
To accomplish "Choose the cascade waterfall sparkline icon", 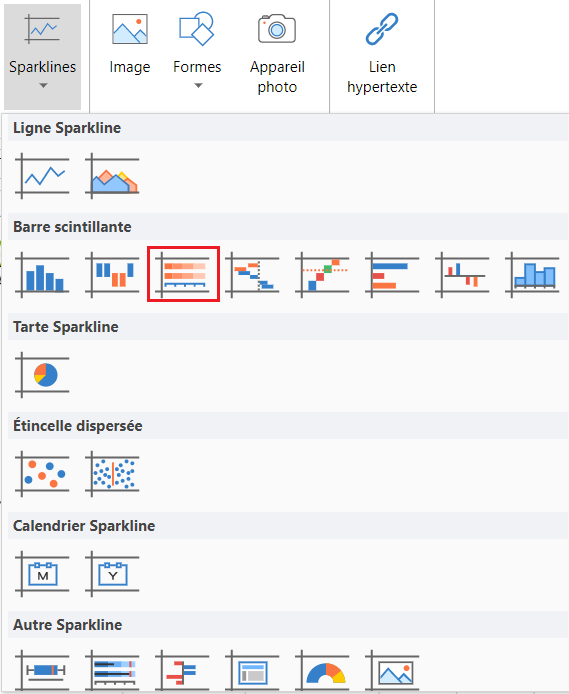I will [x=253, y=274].
